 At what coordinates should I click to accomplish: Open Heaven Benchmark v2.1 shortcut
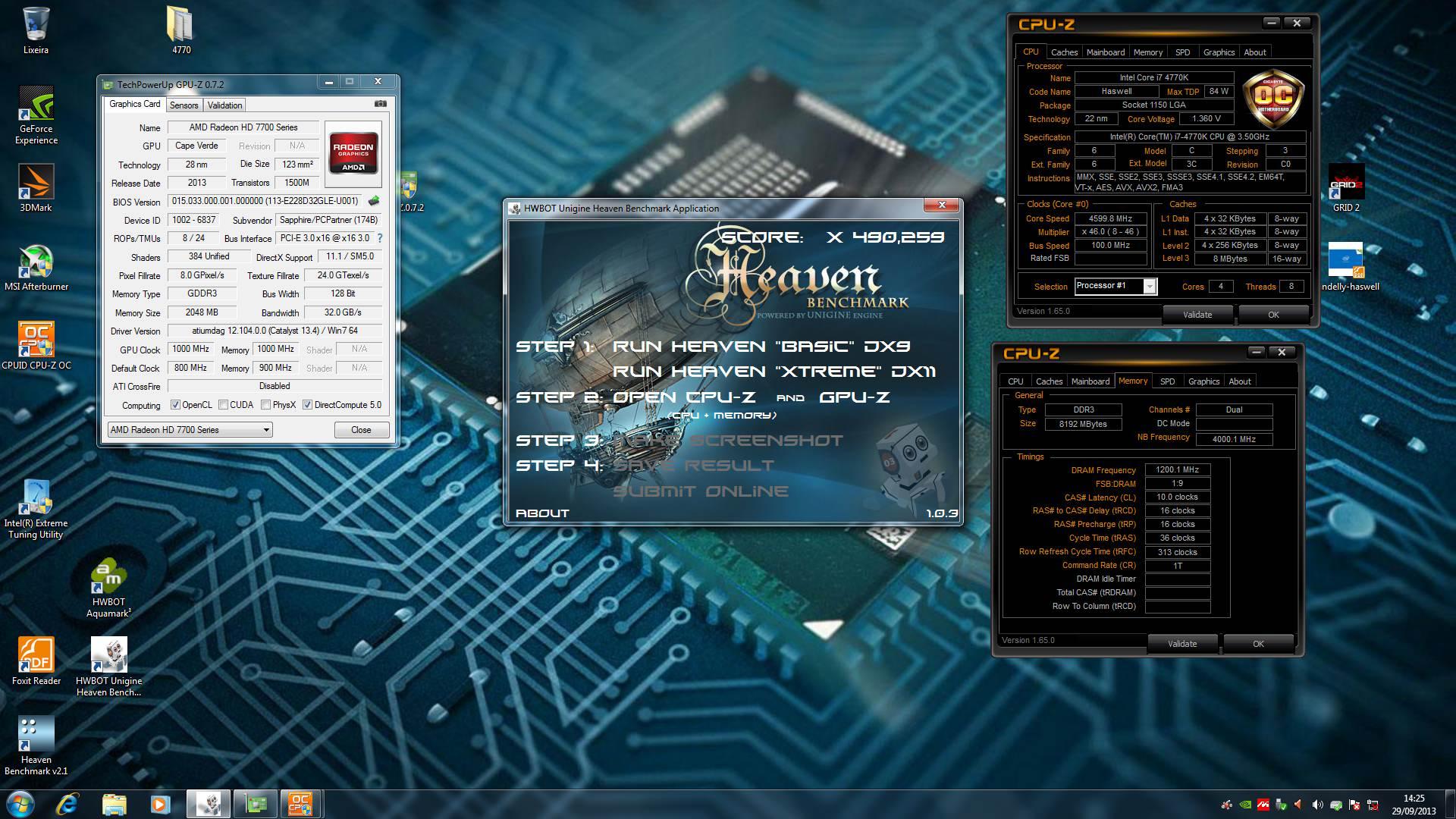click(x=36, y=745)
